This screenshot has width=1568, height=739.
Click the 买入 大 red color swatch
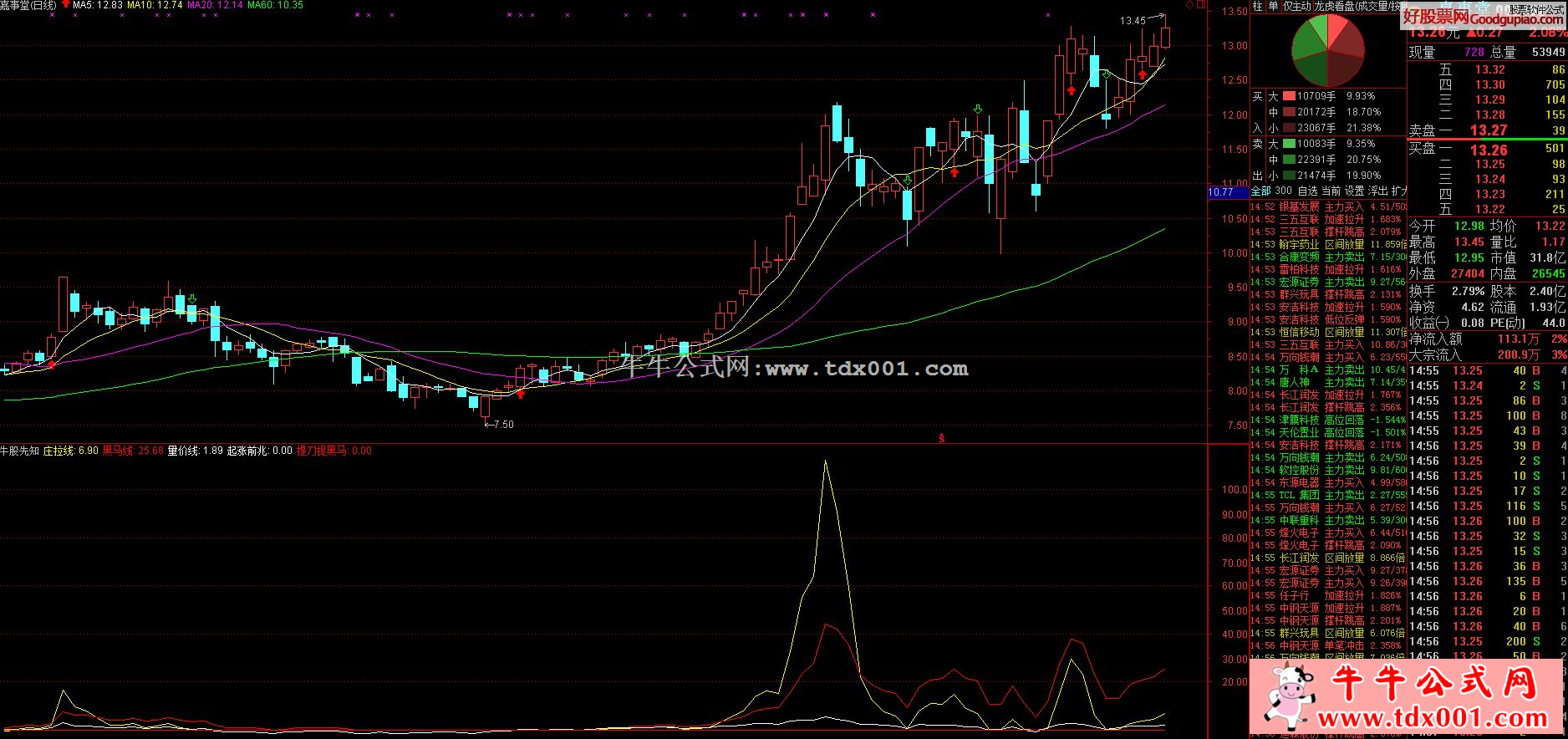point(1289,96)
